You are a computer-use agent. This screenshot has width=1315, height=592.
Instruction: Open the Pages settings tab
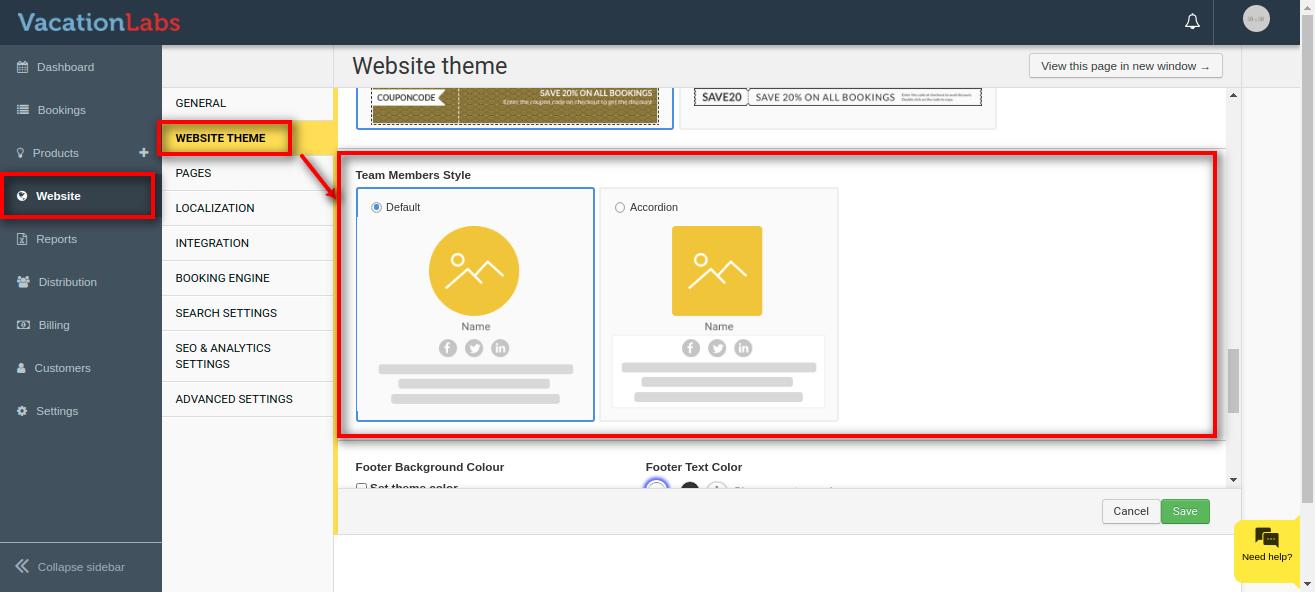[193, 173]
